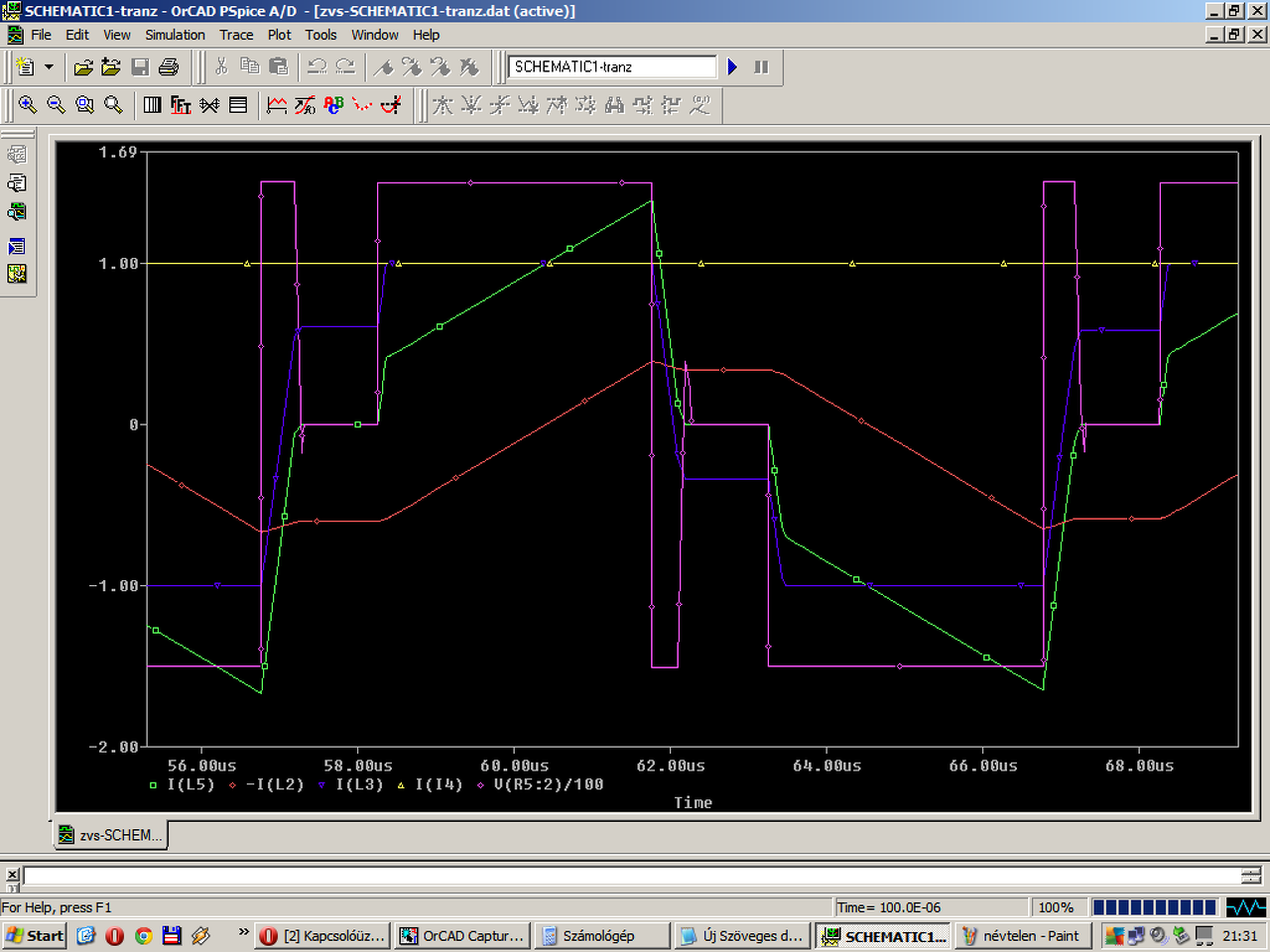Click the Append file folder icon
This screenshot has width=1270, height=952.
(x=111, y=66)
